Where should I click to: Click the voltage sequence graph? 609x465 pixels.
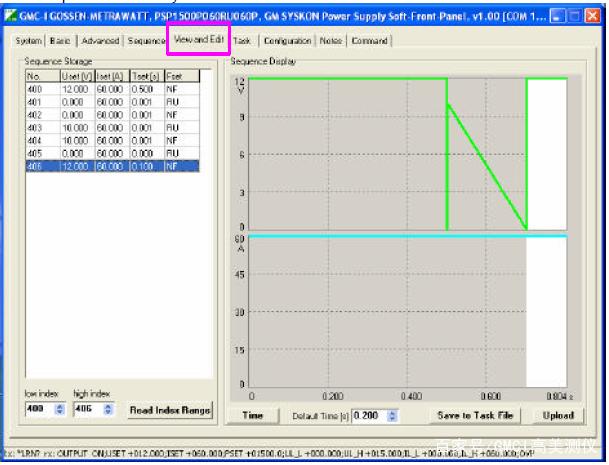pos(407,154)
